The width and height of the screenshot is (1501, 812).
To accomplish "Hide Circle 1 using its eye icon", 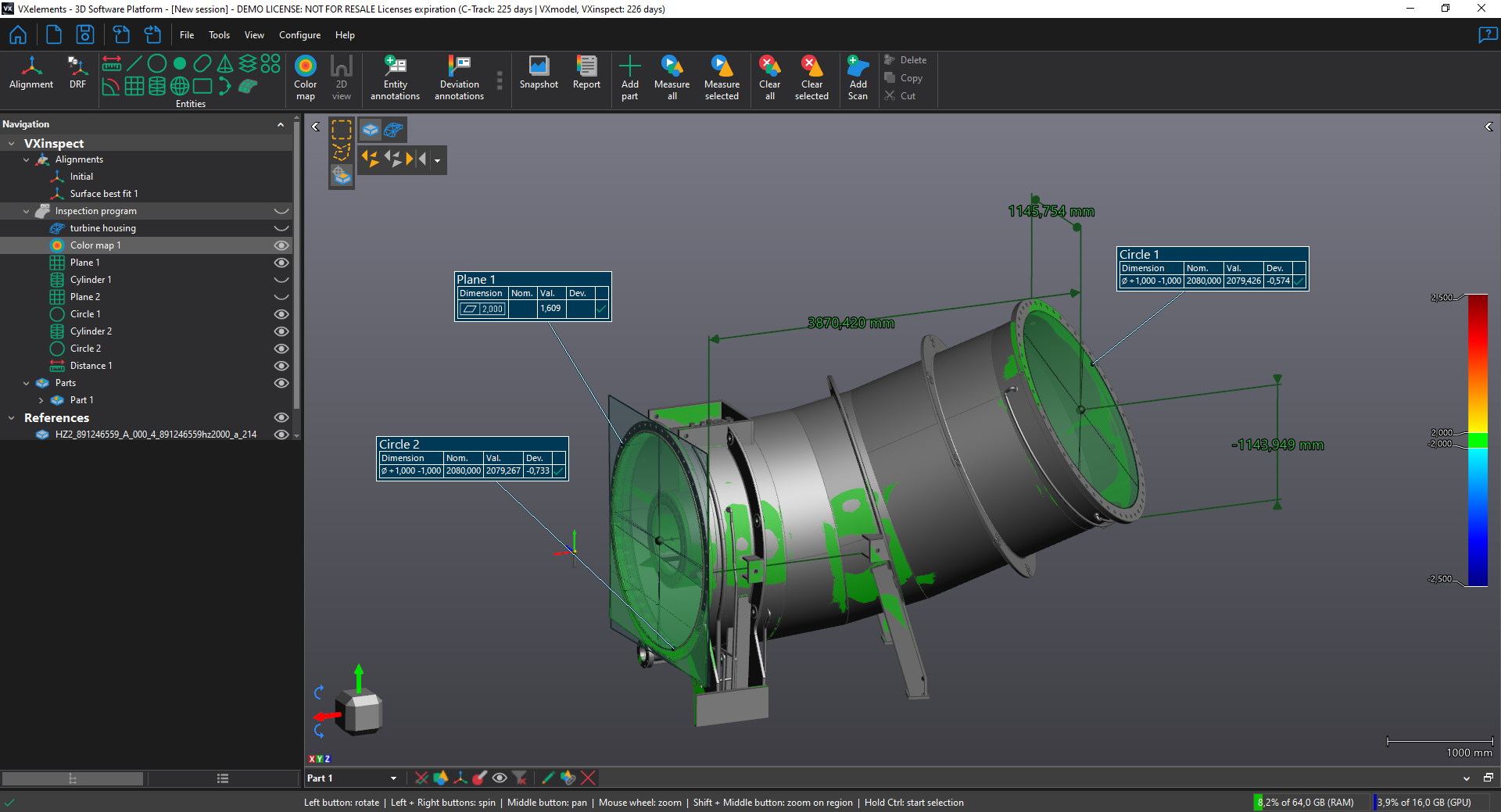I will coord(281,314).
